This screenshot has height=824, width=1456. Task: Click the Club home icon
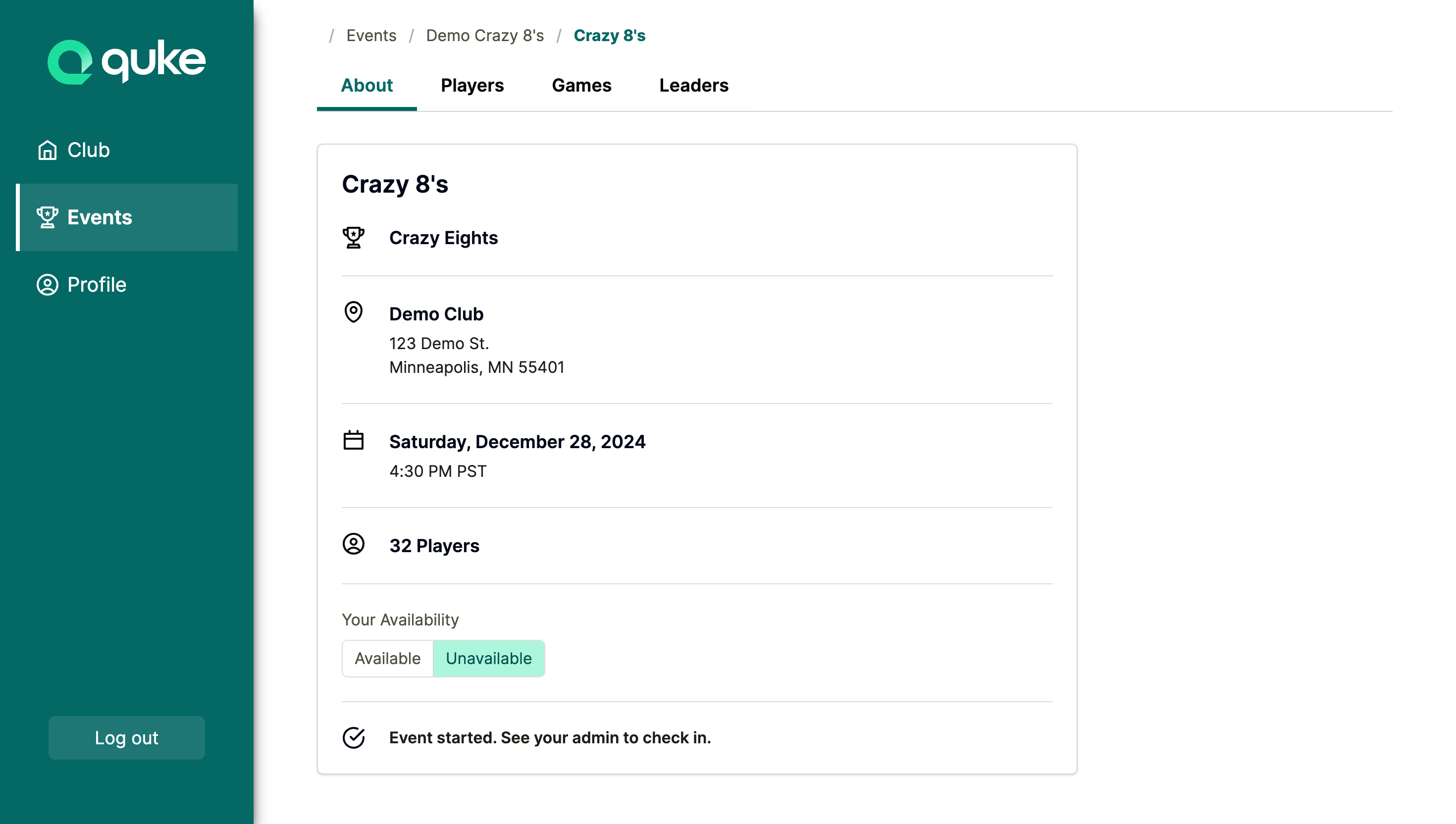[x=48, y=150]
